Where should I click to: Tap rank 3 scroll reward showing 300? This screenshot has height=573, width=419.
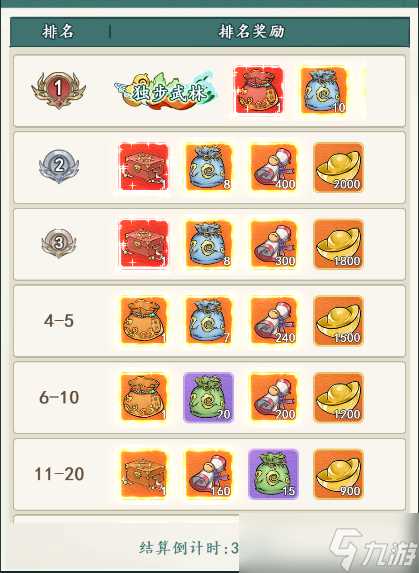(x=274, y=244)
